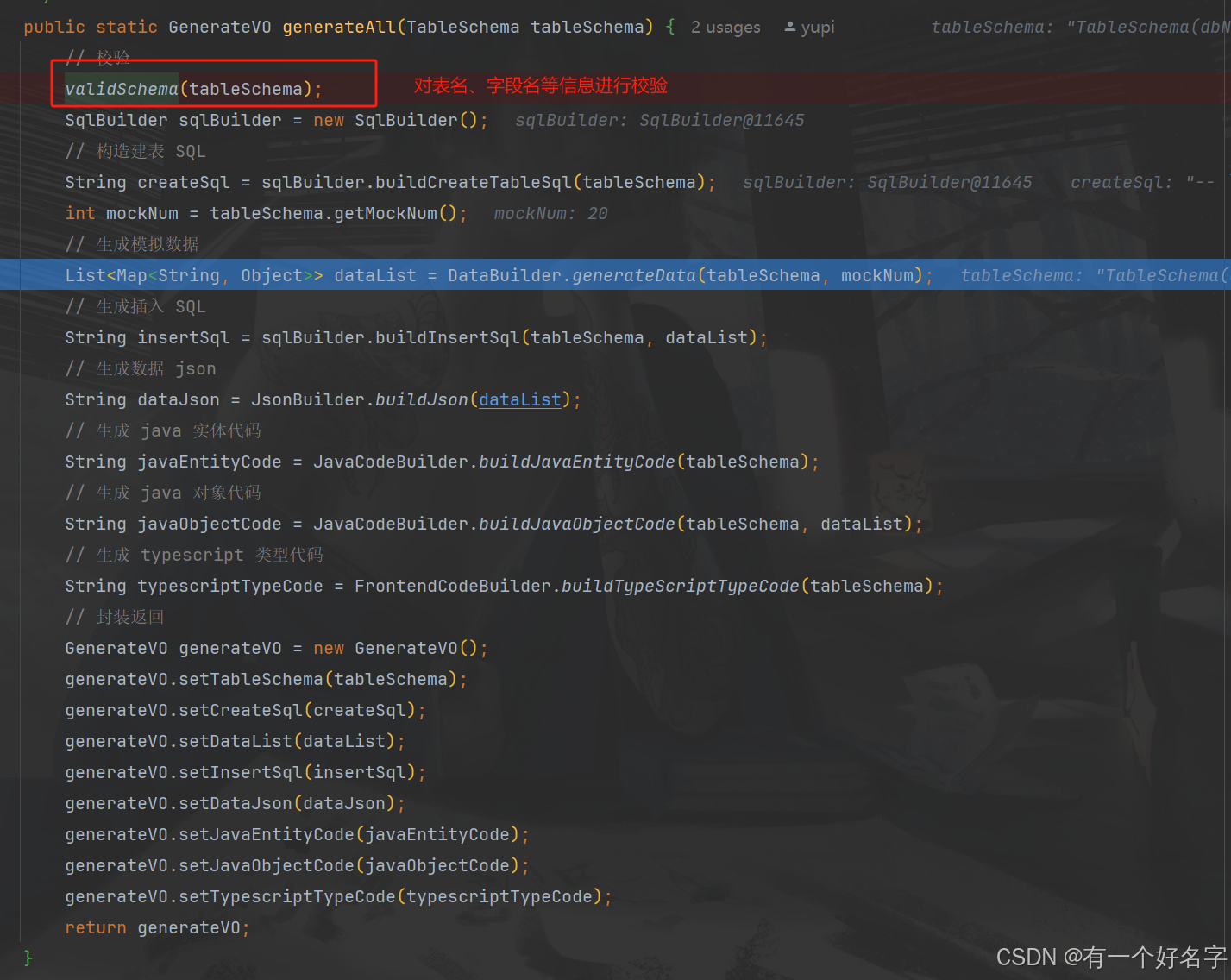
Task: Click the JsonBuilder class reference
Action: point(308,399)
